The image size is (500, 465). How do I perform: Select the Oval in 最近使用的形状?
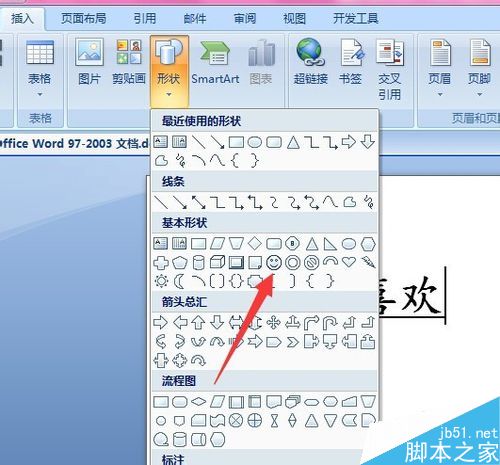tap(255, 142)
